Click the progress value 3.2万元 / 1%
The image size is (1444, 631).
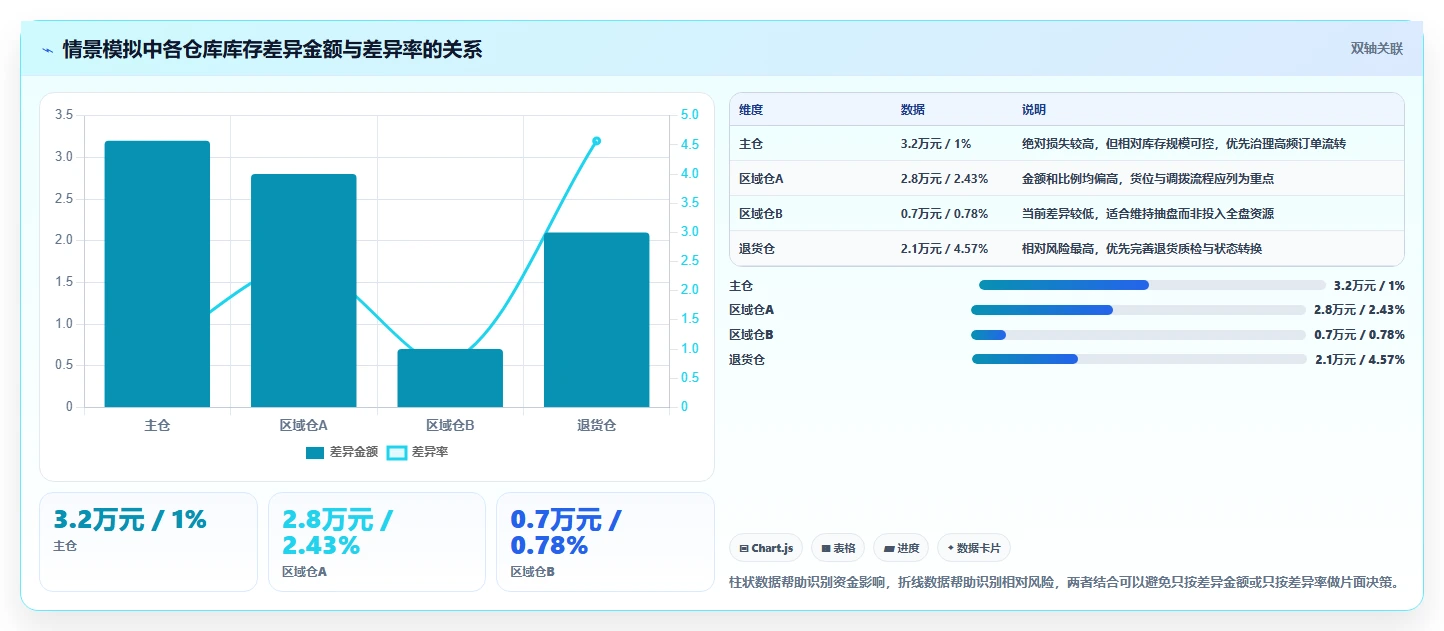[x=1369, y=285]
